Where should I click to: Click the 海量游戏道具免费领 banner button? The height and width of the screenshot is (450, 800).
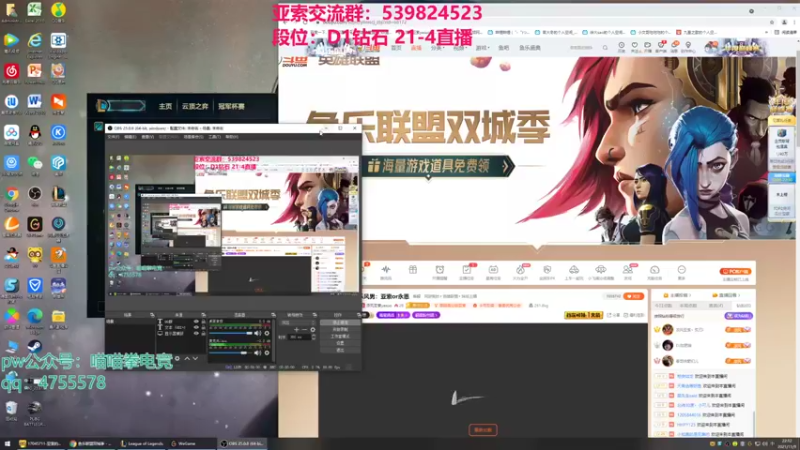tap(438, 166)
